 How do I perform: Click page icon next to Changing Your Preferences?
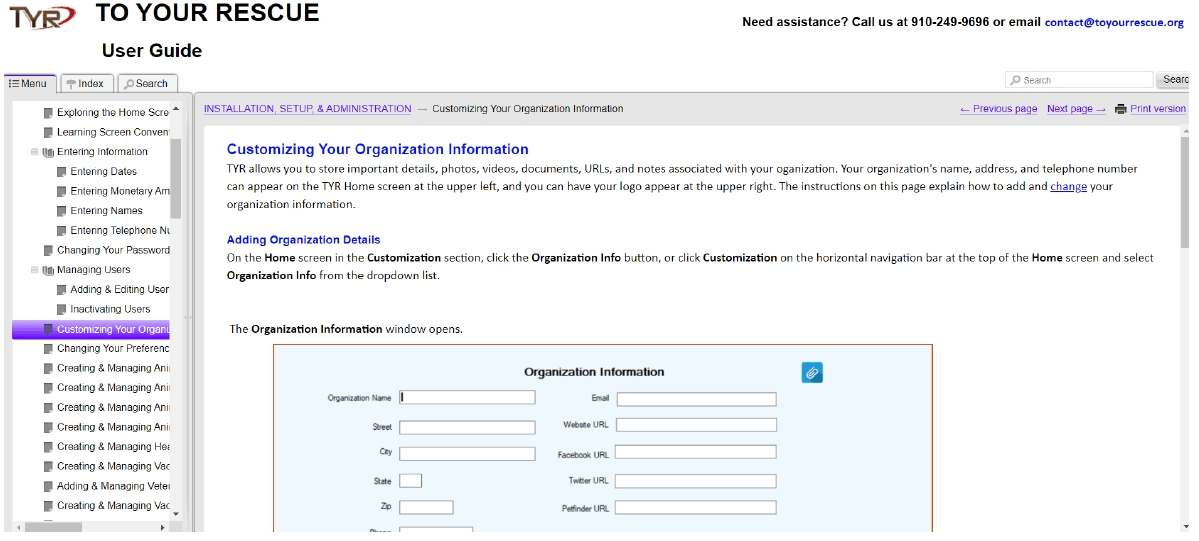point(48,348)
